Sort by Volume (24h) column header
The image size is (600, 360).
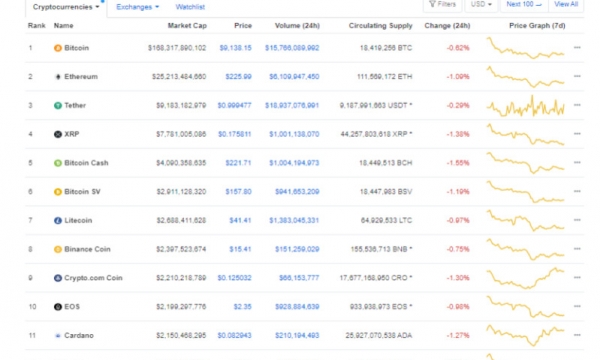[297, 26]
